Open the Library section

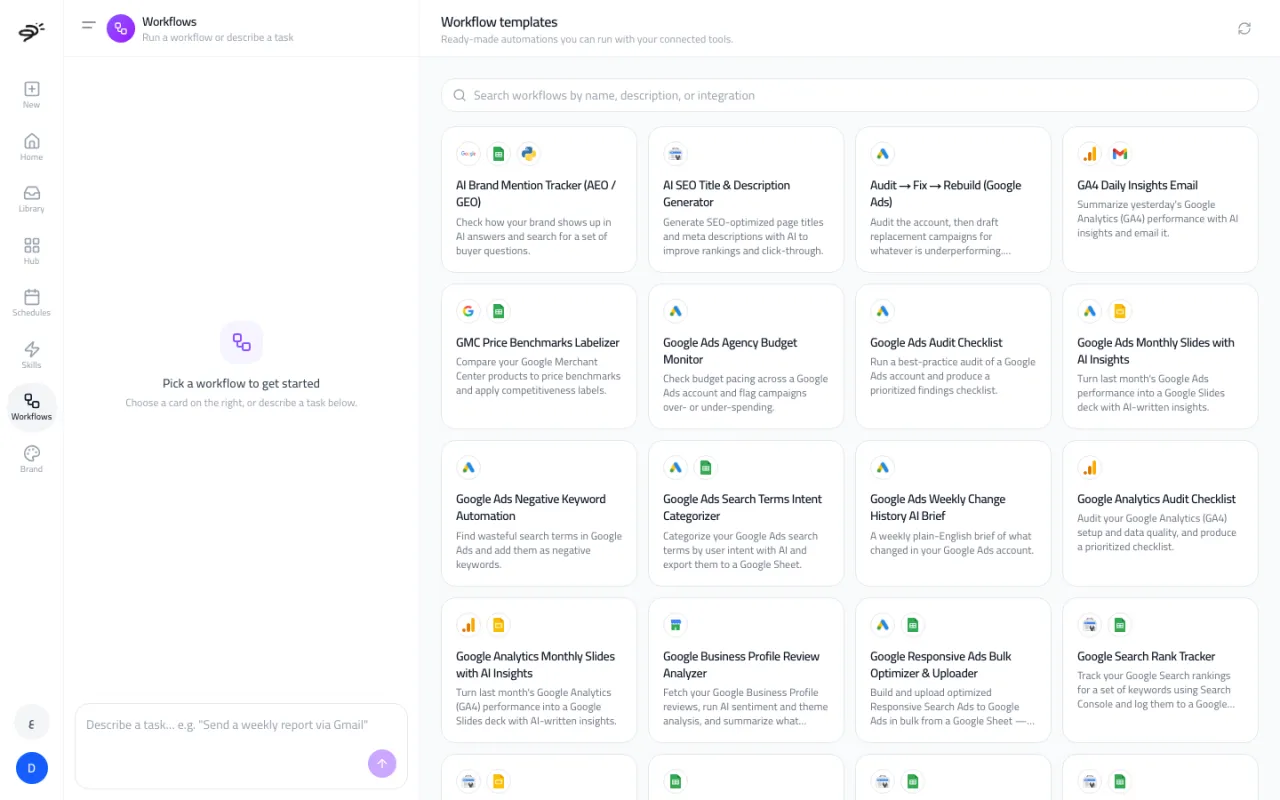tap(32, 199)
